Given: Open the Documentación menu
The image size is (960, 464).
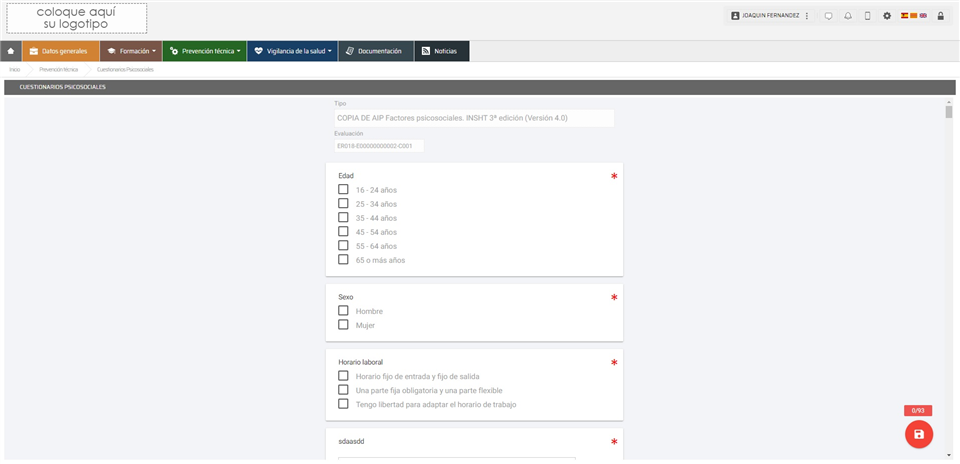Looking at the screenshot, I should pyautogui.click(x=375, y=51).
